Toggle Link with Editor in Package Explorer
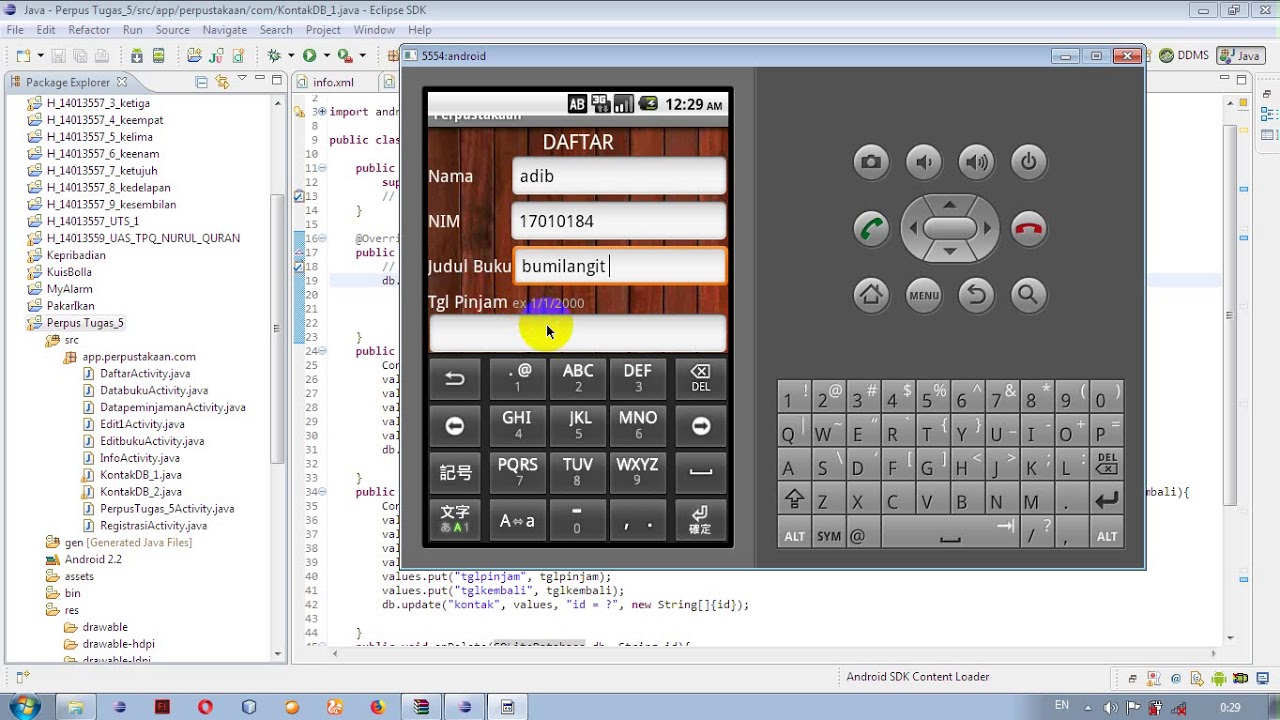1280x720 pixels. point(222,82)
